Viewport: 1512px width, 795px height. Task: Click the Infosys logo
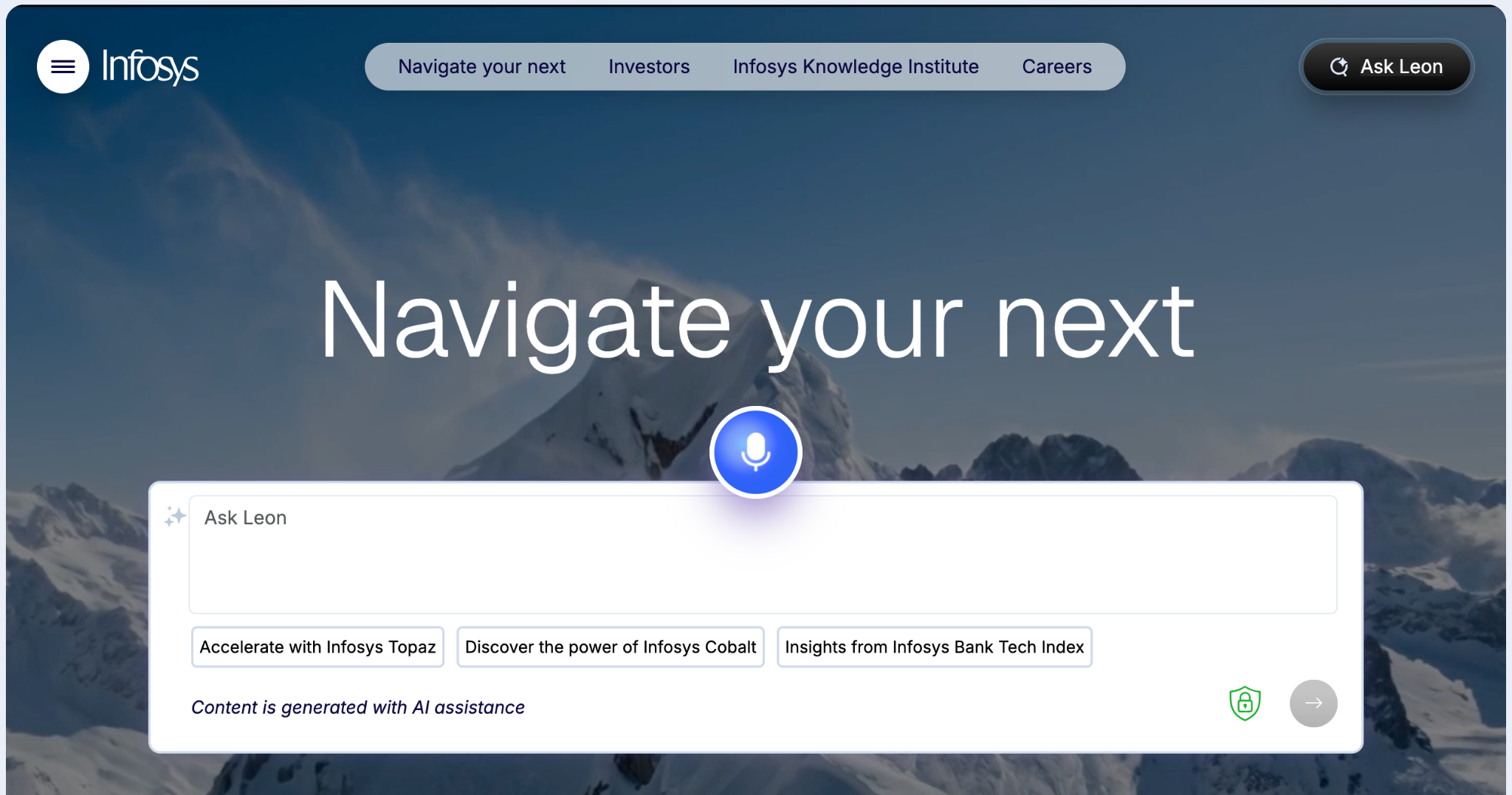tap(150, 66)
